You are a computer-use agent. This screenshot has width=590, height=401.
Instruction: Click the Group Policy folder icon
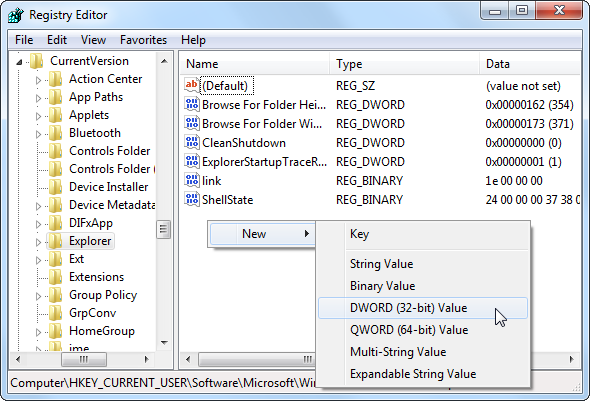[55, 295]
